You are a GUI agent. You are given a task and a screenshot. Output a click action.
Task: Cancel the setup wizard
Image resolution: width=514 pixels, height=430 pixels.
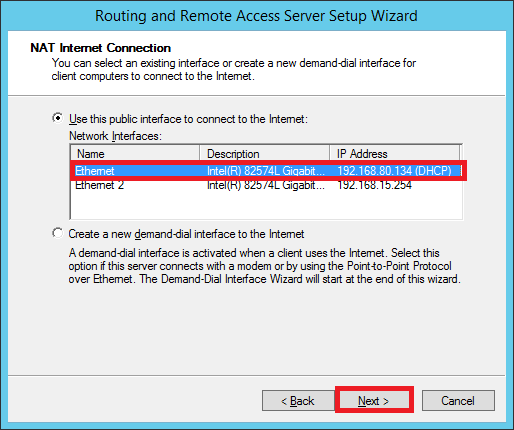[x=458, y=400]
